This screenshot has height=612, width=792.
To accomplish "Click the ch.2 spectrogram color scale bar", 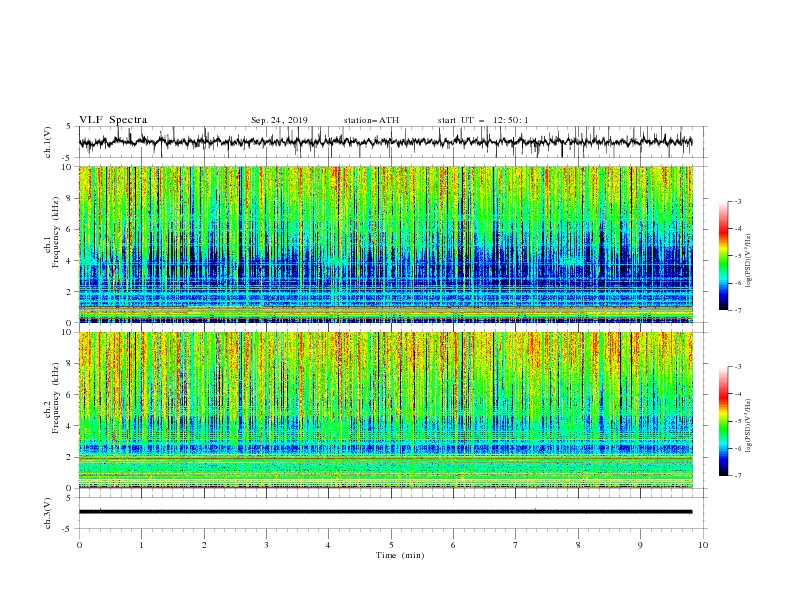I will click(x=723, y=421).
